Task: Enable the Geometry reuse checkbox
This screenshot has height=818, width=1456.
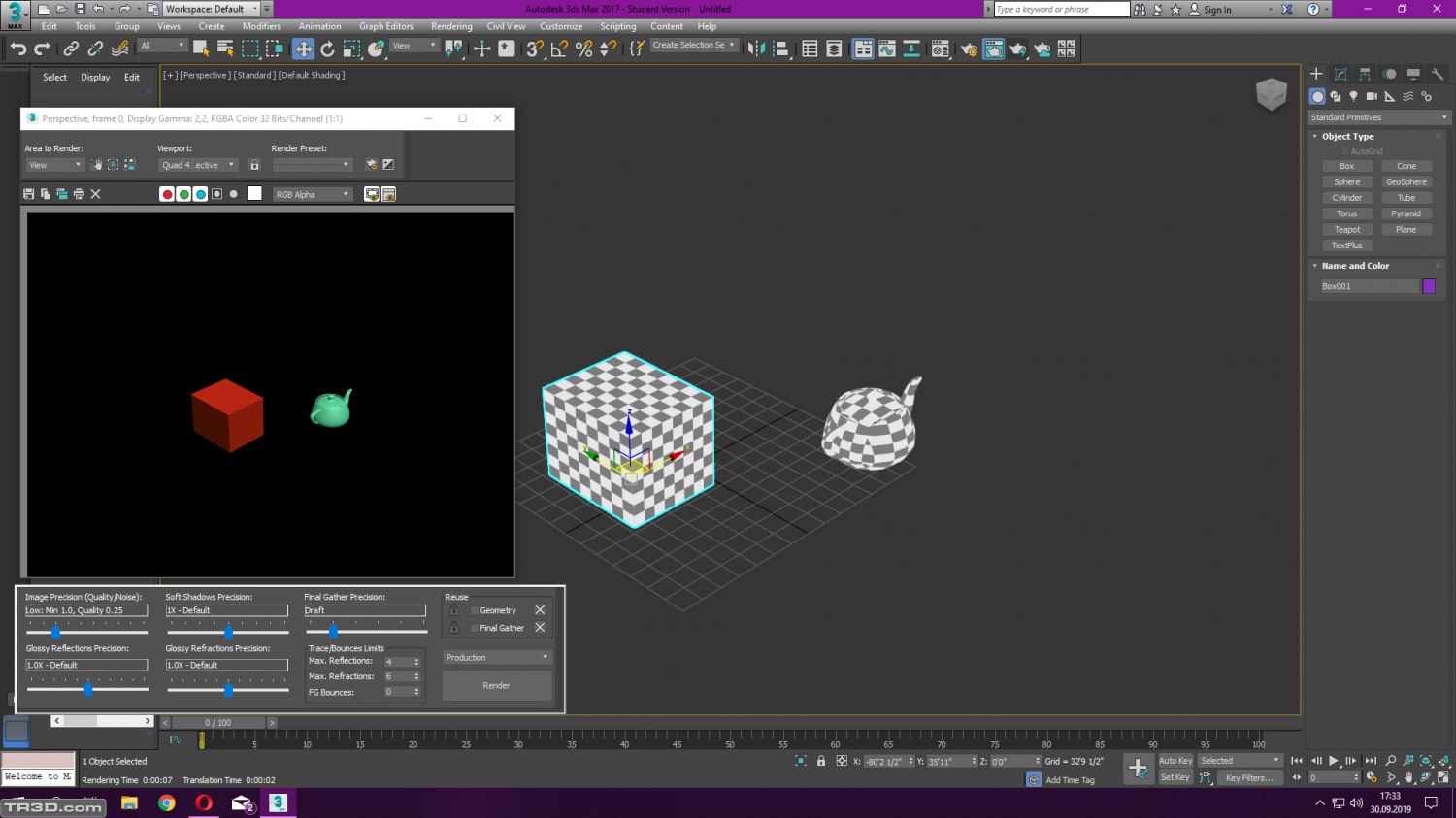Action: click(x=475, y=610)
